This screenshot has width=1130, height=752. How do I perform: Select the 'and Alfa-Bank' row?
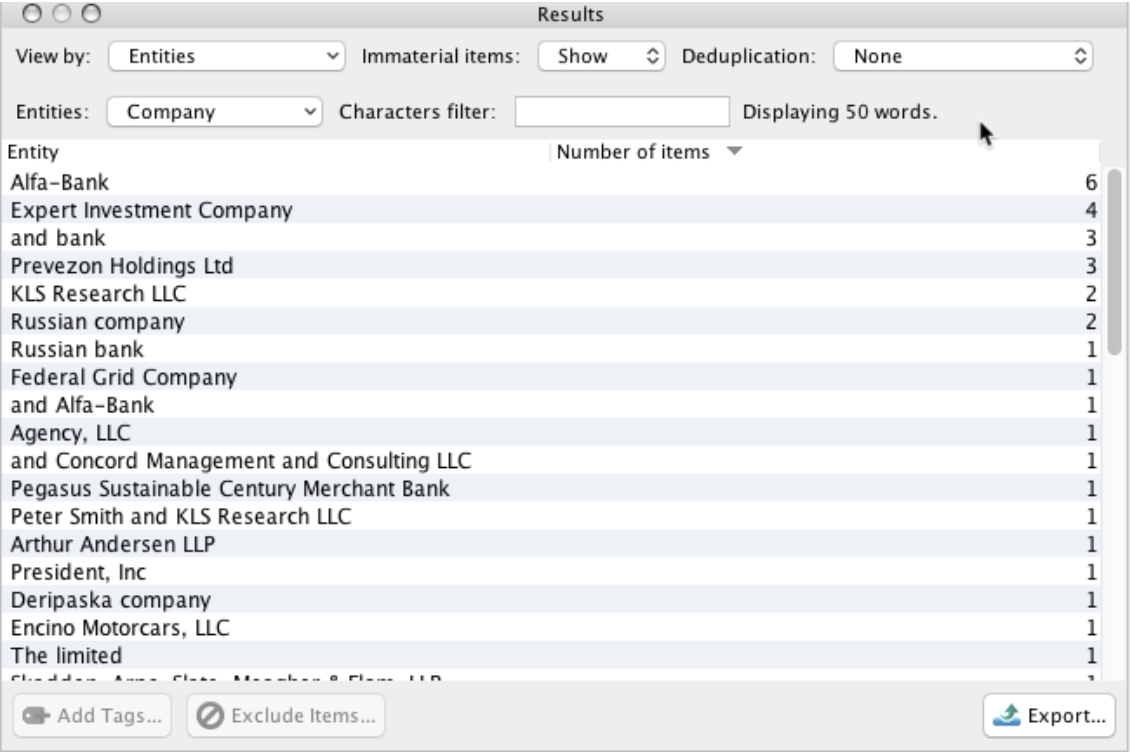point(552,405)
